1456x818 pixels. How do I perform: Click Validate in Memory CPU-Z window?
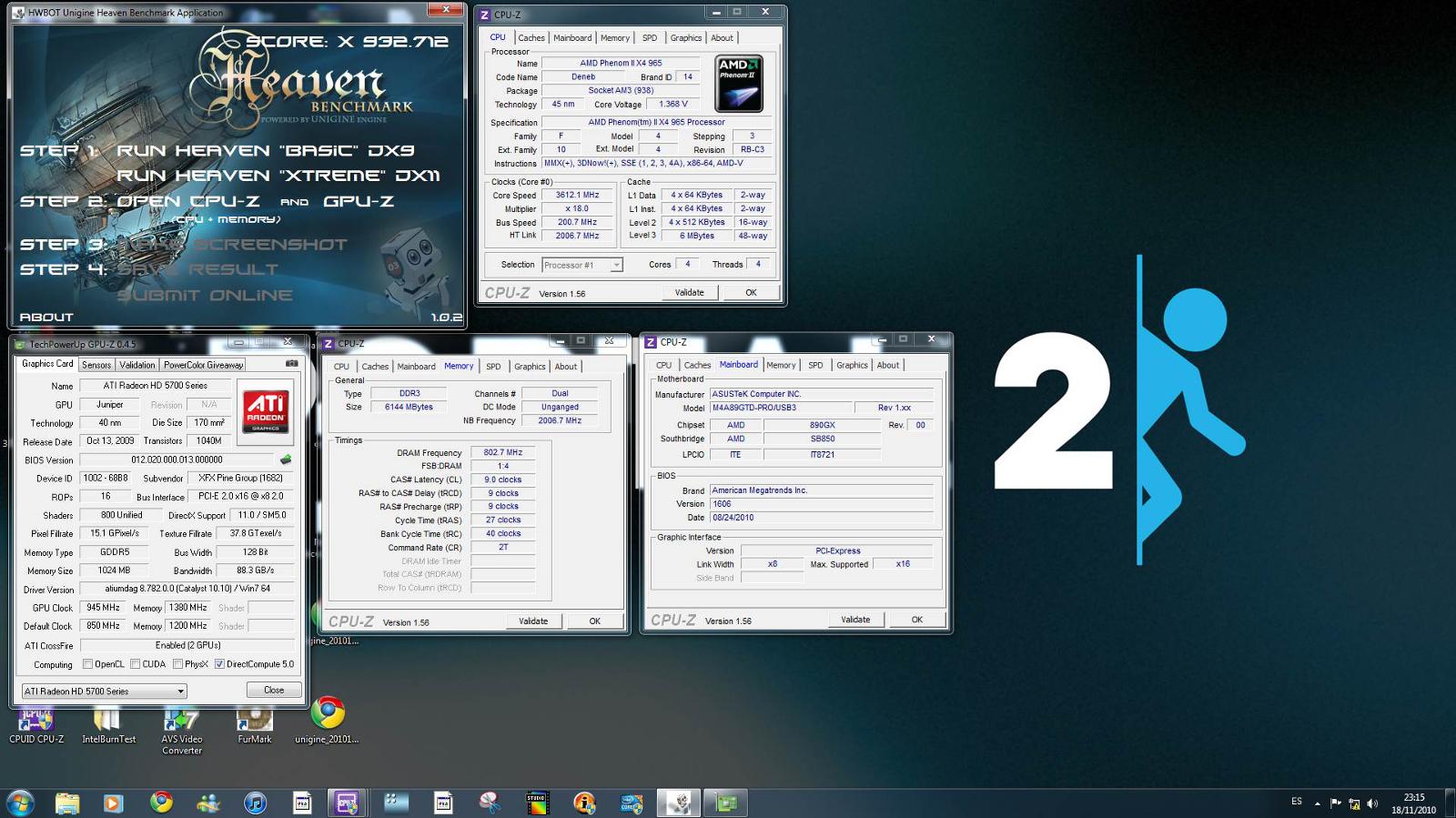pyautogui.click(x=533, y=621)
